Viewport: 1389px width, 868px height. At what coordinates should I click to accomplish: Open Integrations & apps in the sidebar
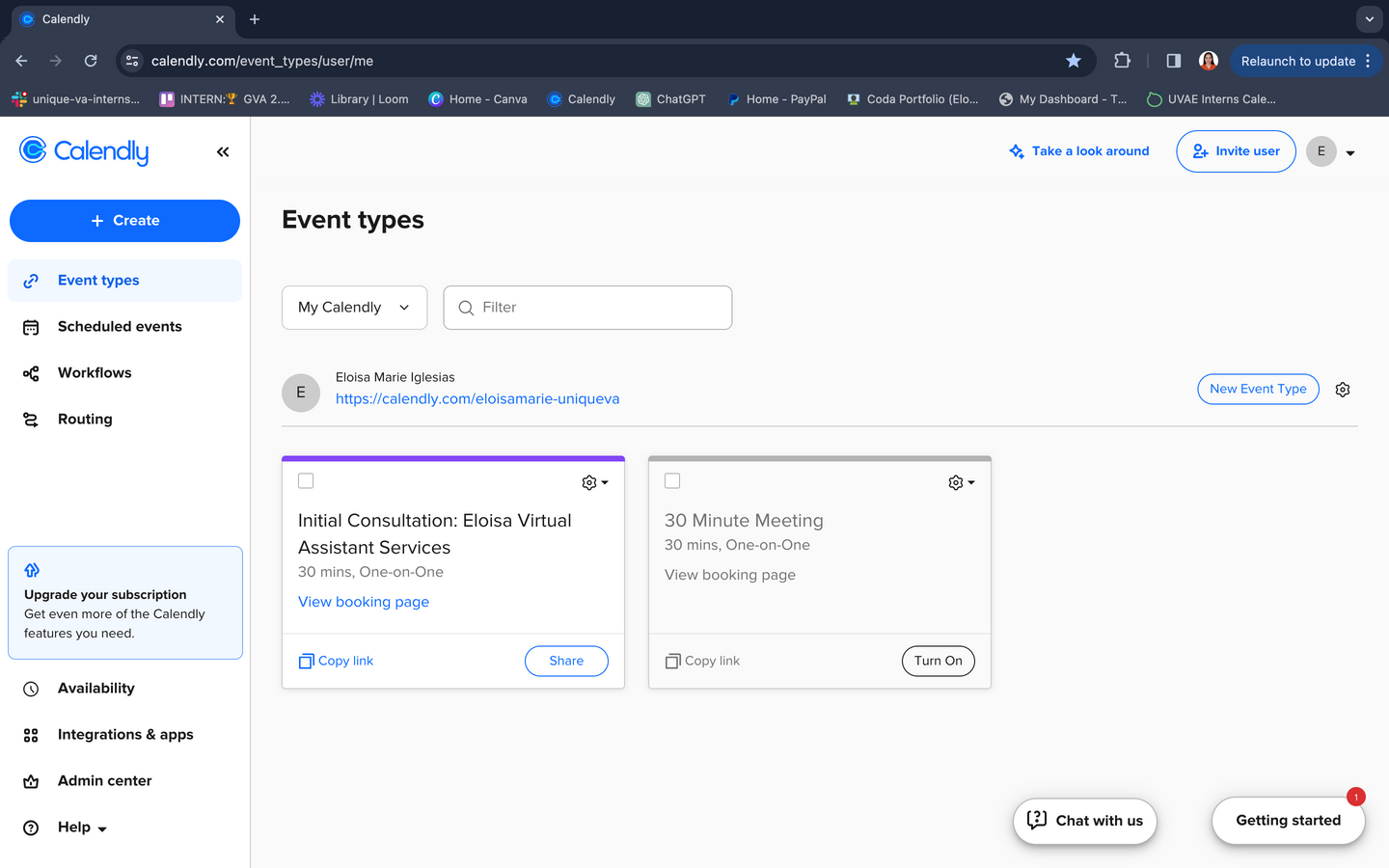(125, 735)
